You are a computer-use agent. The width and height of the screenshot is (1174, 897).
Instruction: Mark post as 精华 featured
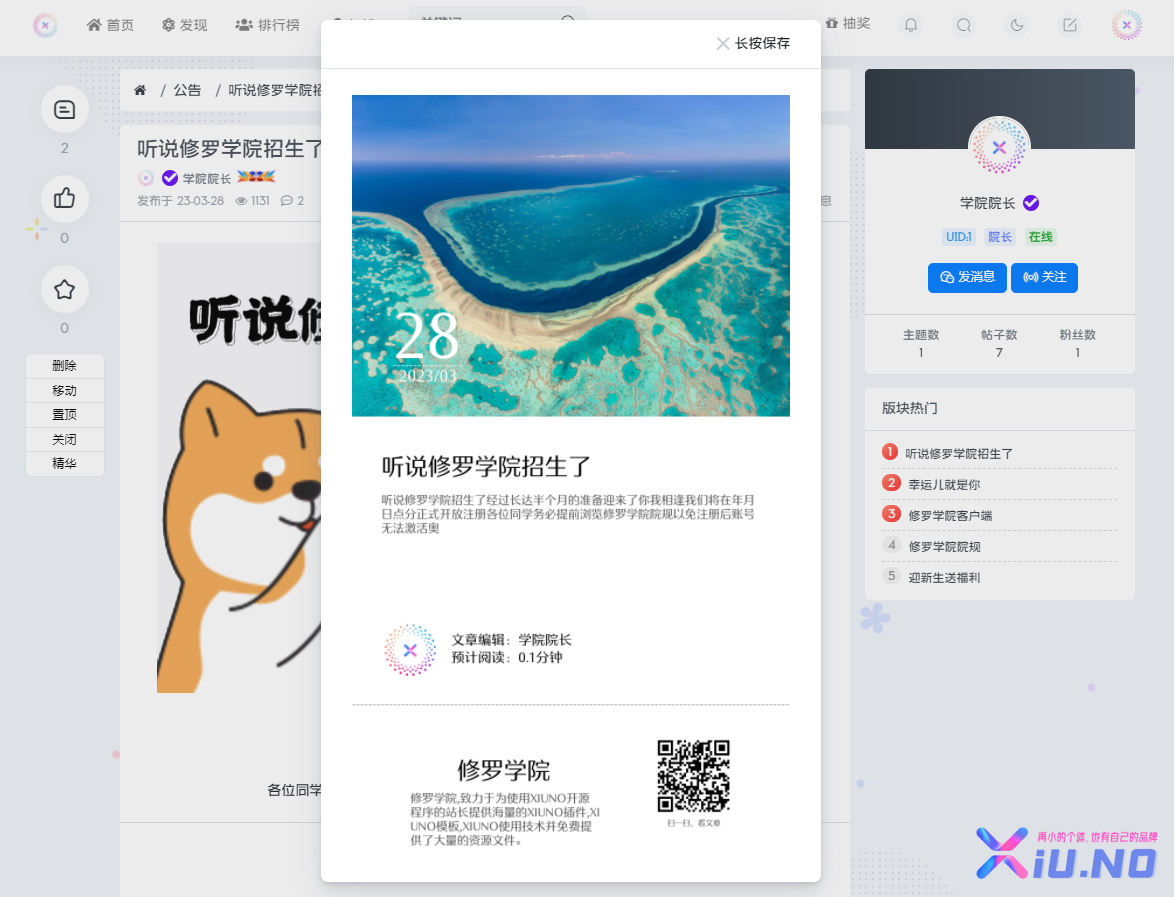click(64, 463)
